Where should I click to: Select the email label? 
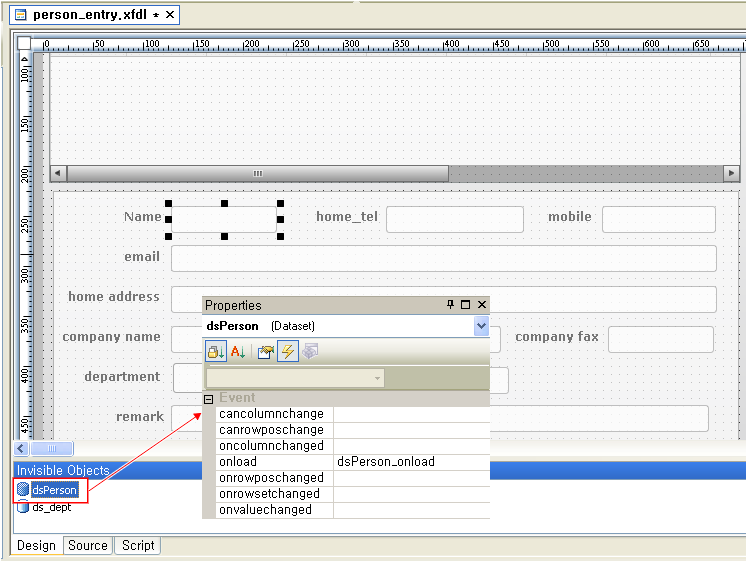coord(142,257)
